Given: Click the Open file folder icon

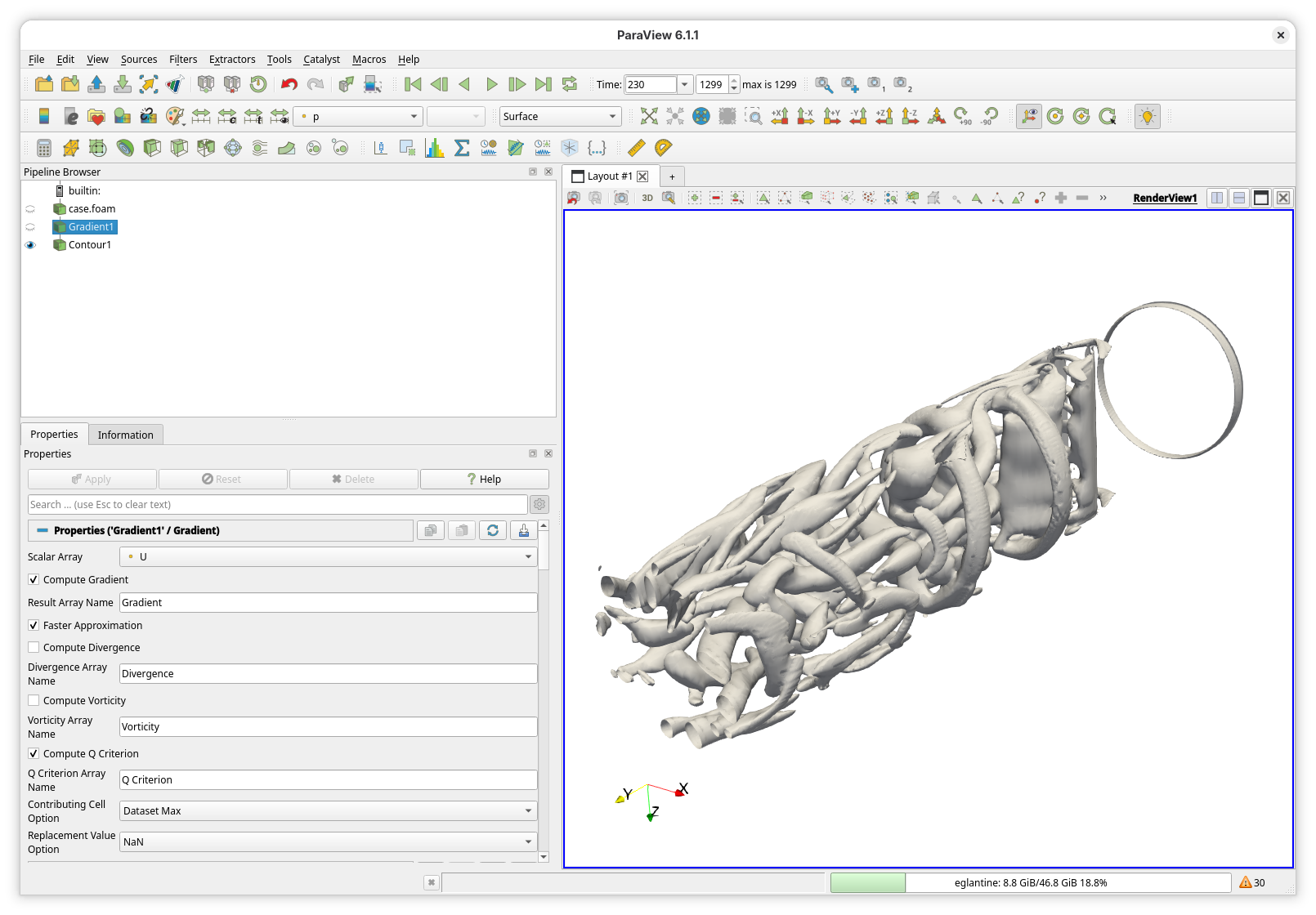Looking at the screenshot, I should 44,84.
